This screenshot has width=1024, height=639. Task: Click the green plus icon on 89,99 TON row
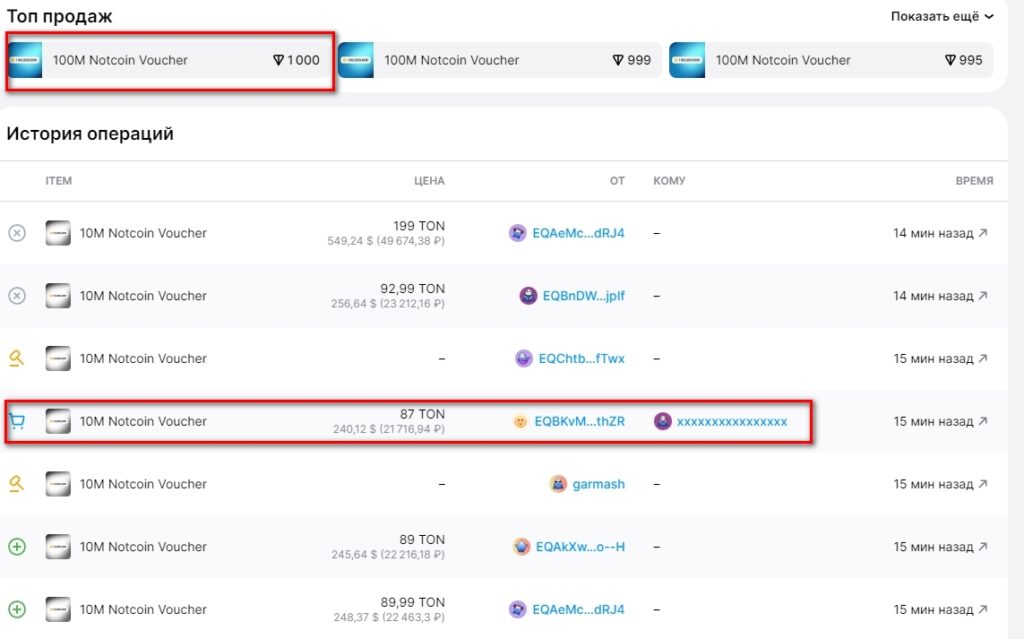tap(16, 609)
